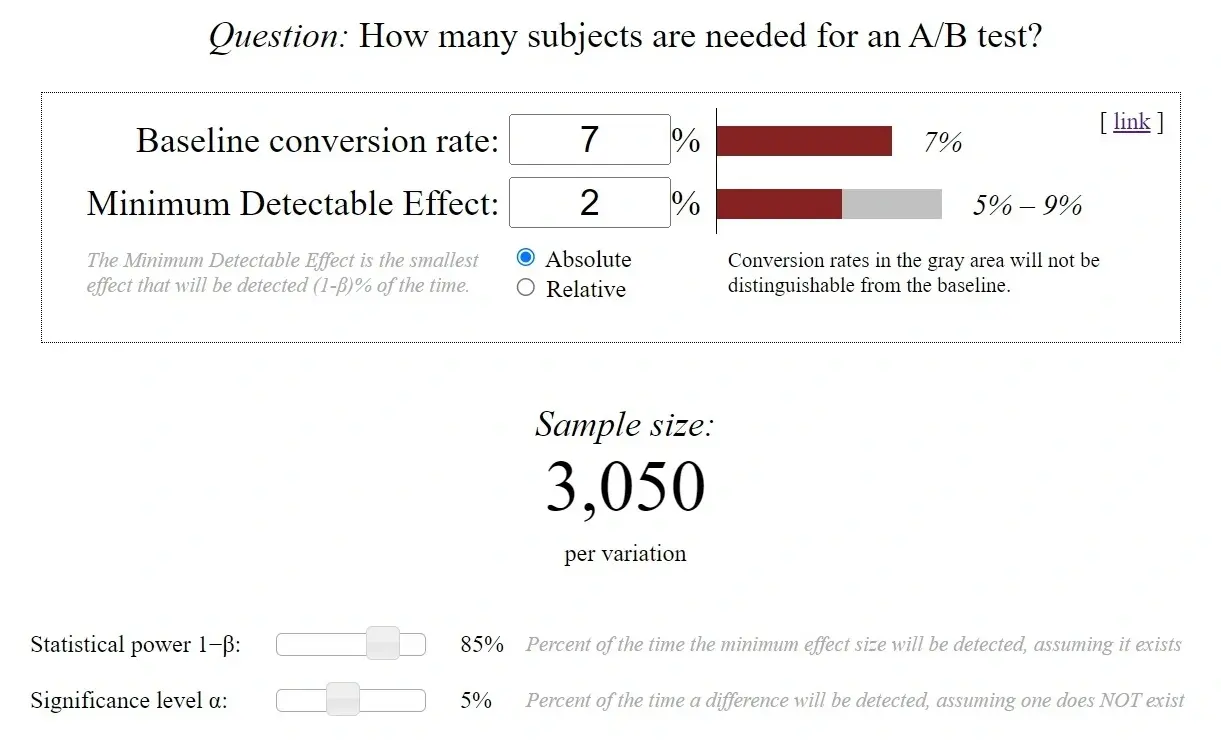Click the Significance level α label
This screenshot has height=740, width=1221.
point(129,700)
